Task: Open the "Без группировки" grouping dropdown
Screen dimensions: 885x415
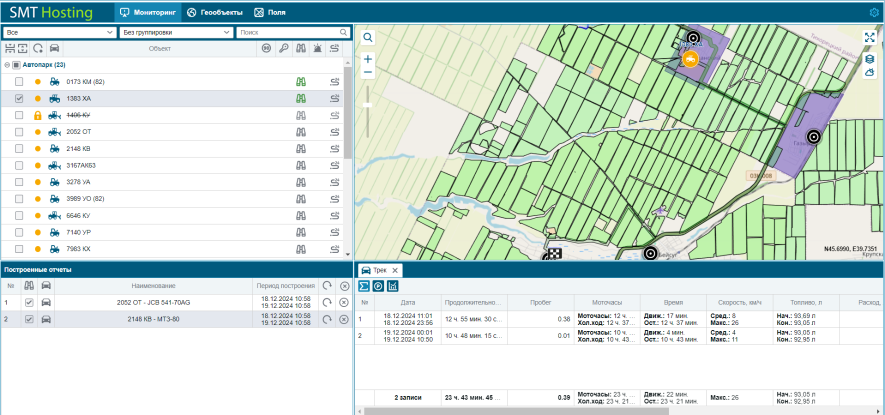Action: 175,32
